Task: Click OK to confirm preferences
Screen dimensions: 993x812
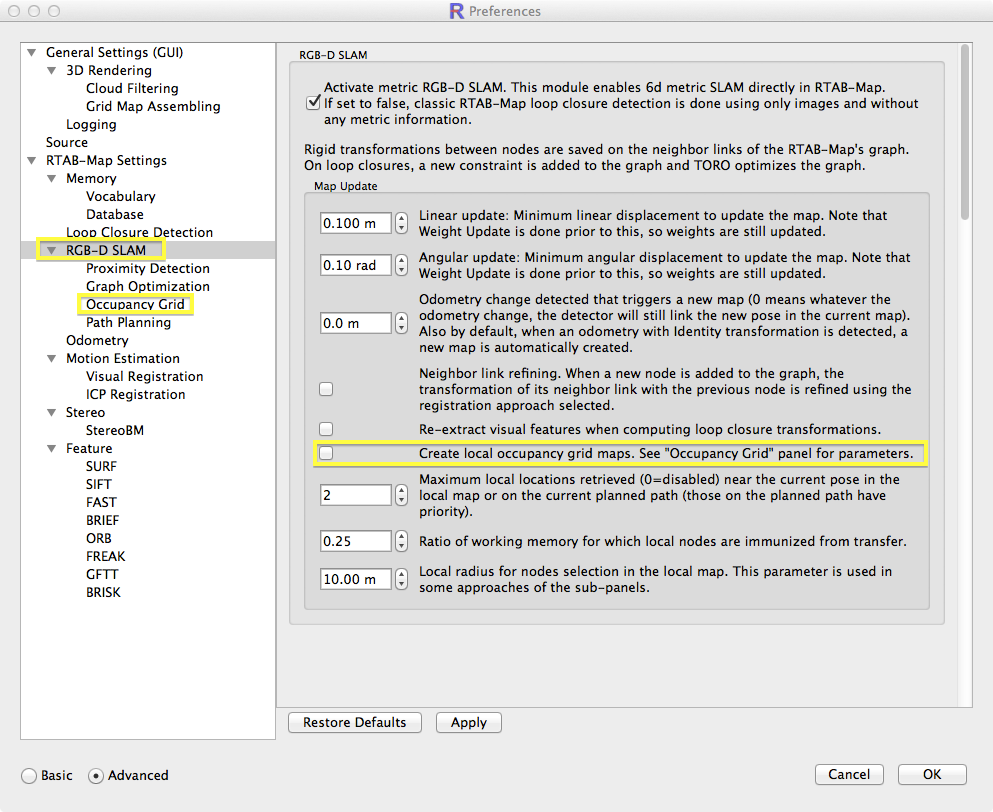Action: [931, 774]
